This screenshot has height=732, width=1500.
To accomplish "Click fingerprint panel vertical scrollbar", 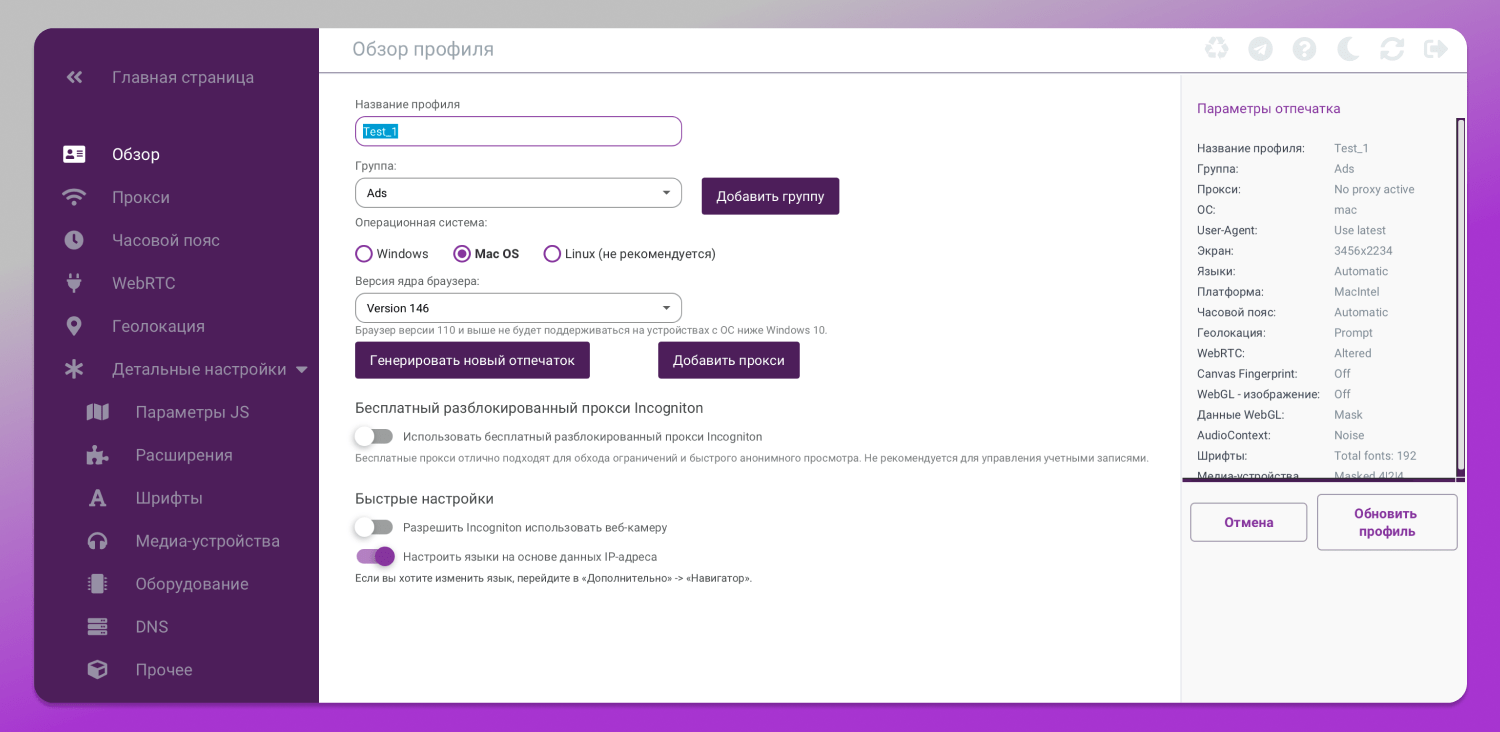I will point(1460,296).
